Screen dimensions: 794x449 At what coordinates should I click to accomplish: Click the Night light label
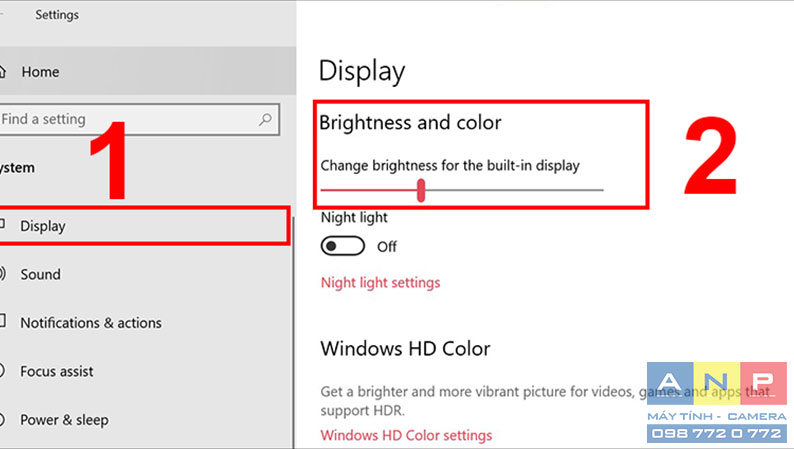pyautogui.click(x=354, y=218)
